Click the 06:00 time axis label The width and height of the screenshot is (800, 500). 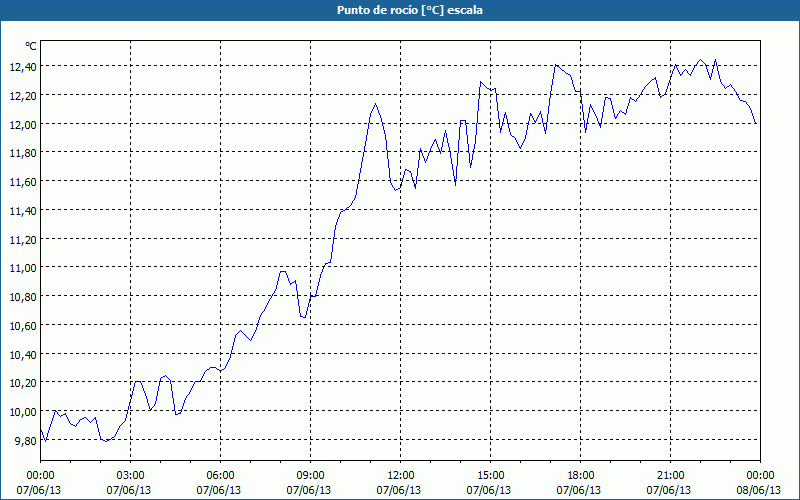pyautogui.click(x=220, y=476)
